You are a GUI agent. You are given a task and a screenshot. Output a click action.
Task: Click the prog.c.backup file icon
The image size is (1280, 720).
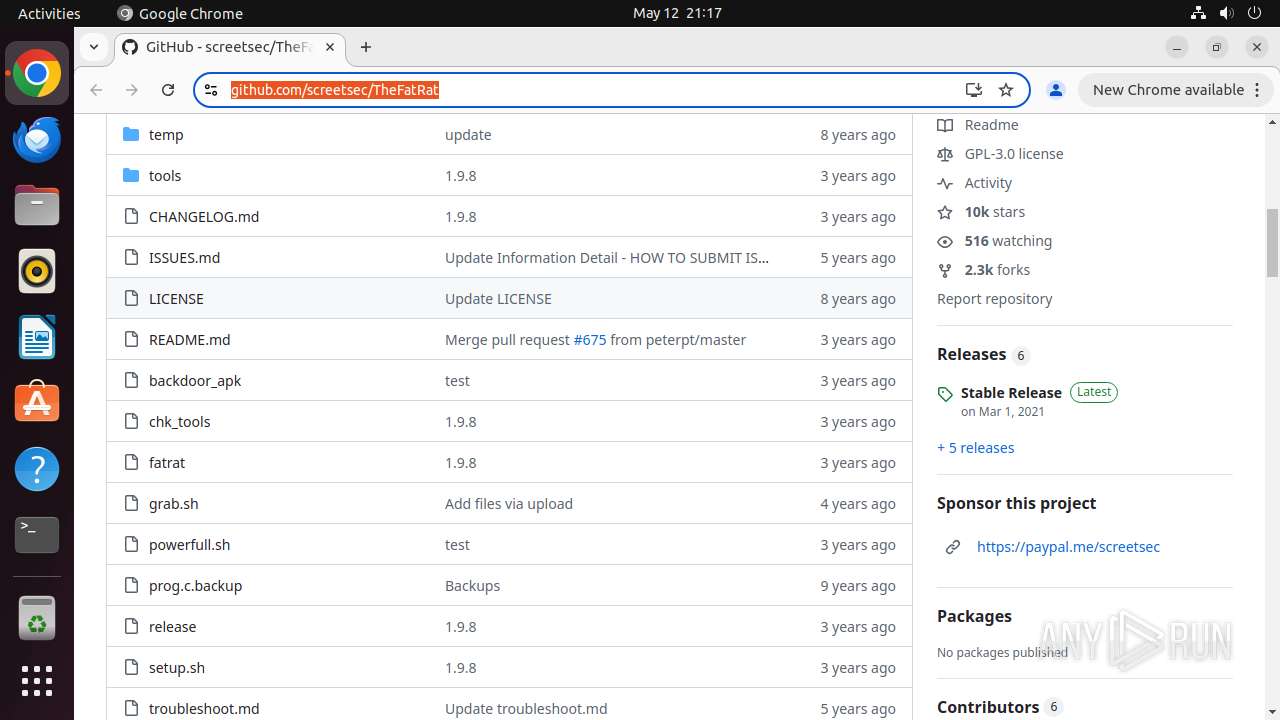pos(130,585)
